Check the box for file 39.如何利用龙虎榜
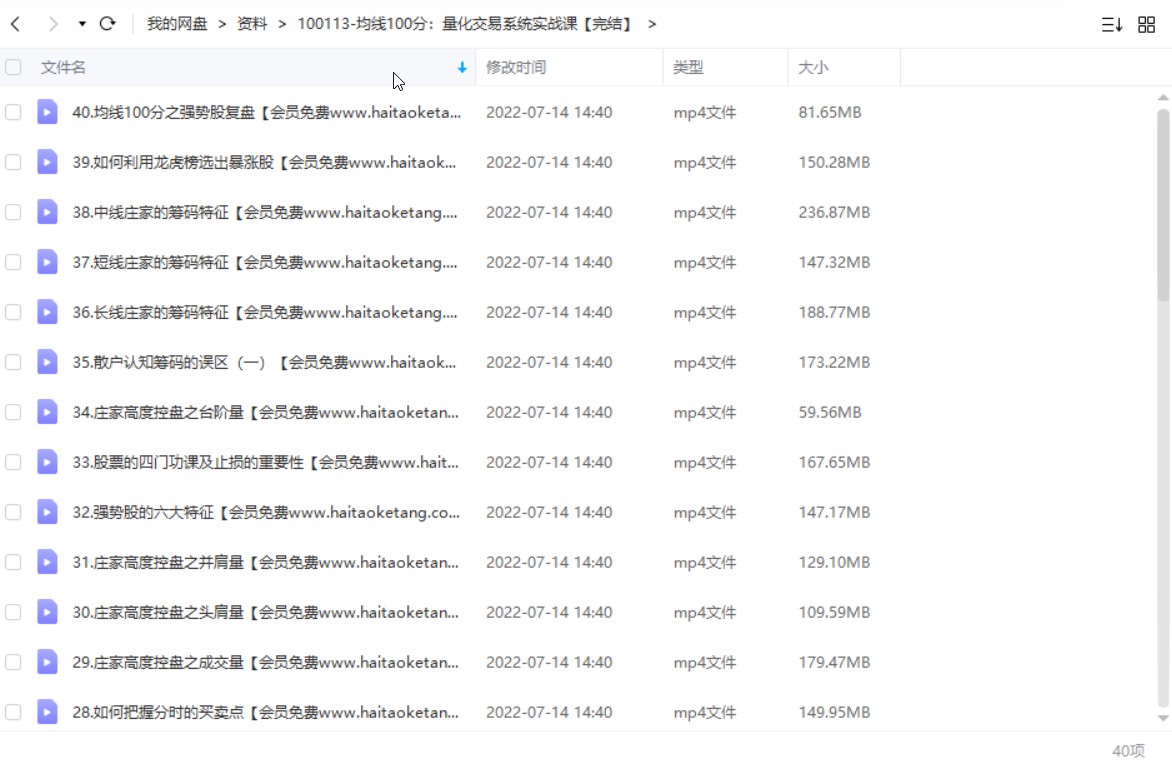This screenshot has height=768, width=1172. pos(13,162)
